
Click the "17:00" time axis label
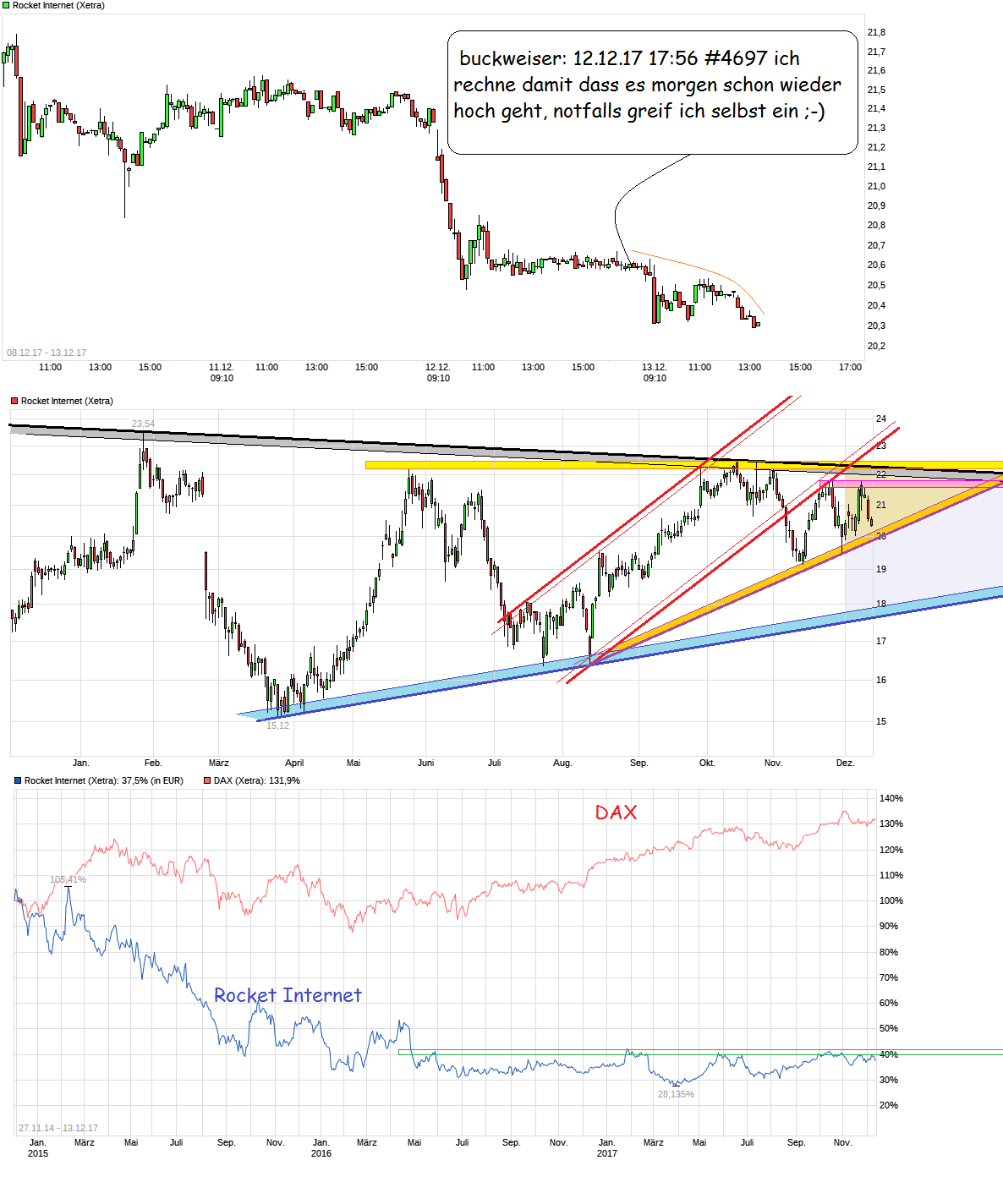coord(850,367)
